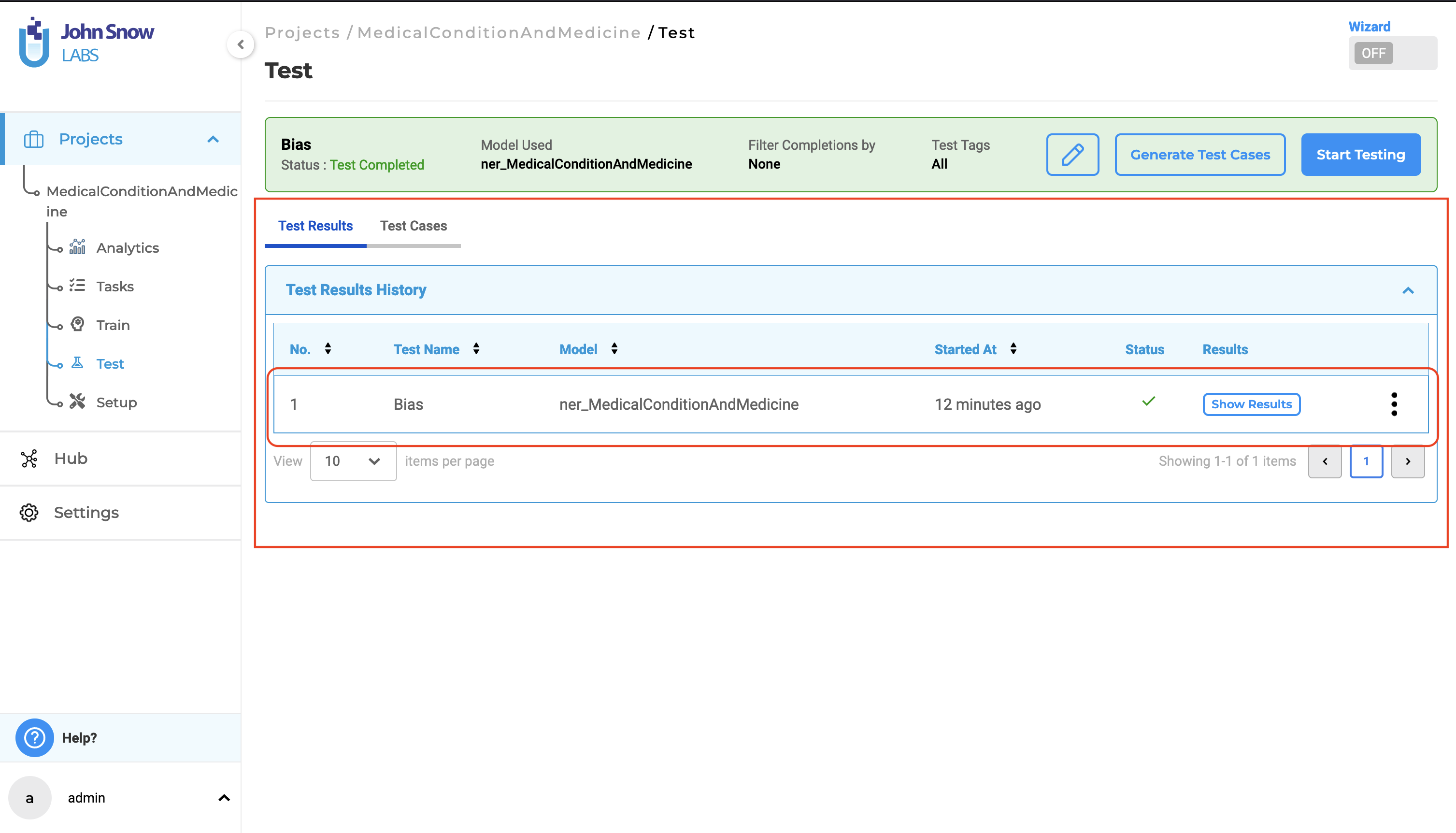
Task: Select the Test Results tab
Action: coord(316,225)
